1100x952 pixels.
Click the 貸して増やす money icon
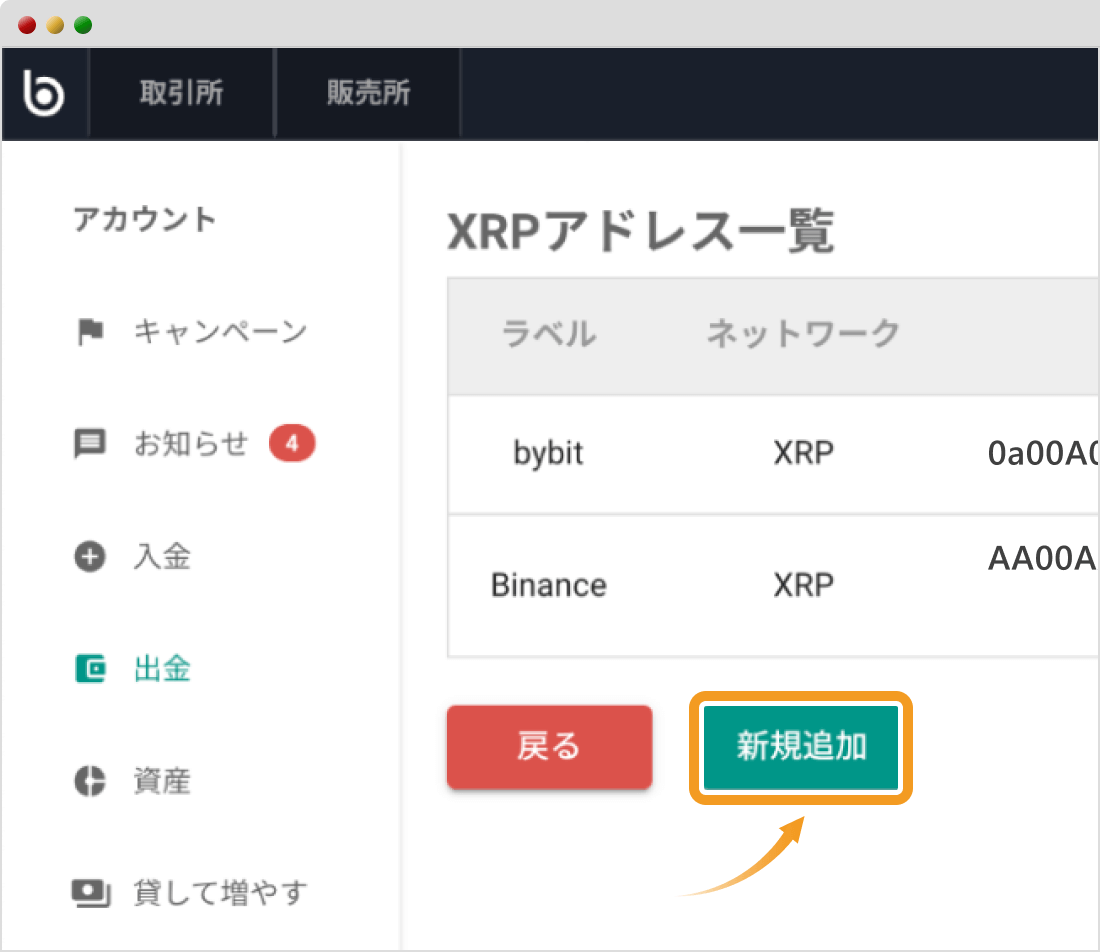click(x=91, y=893)
